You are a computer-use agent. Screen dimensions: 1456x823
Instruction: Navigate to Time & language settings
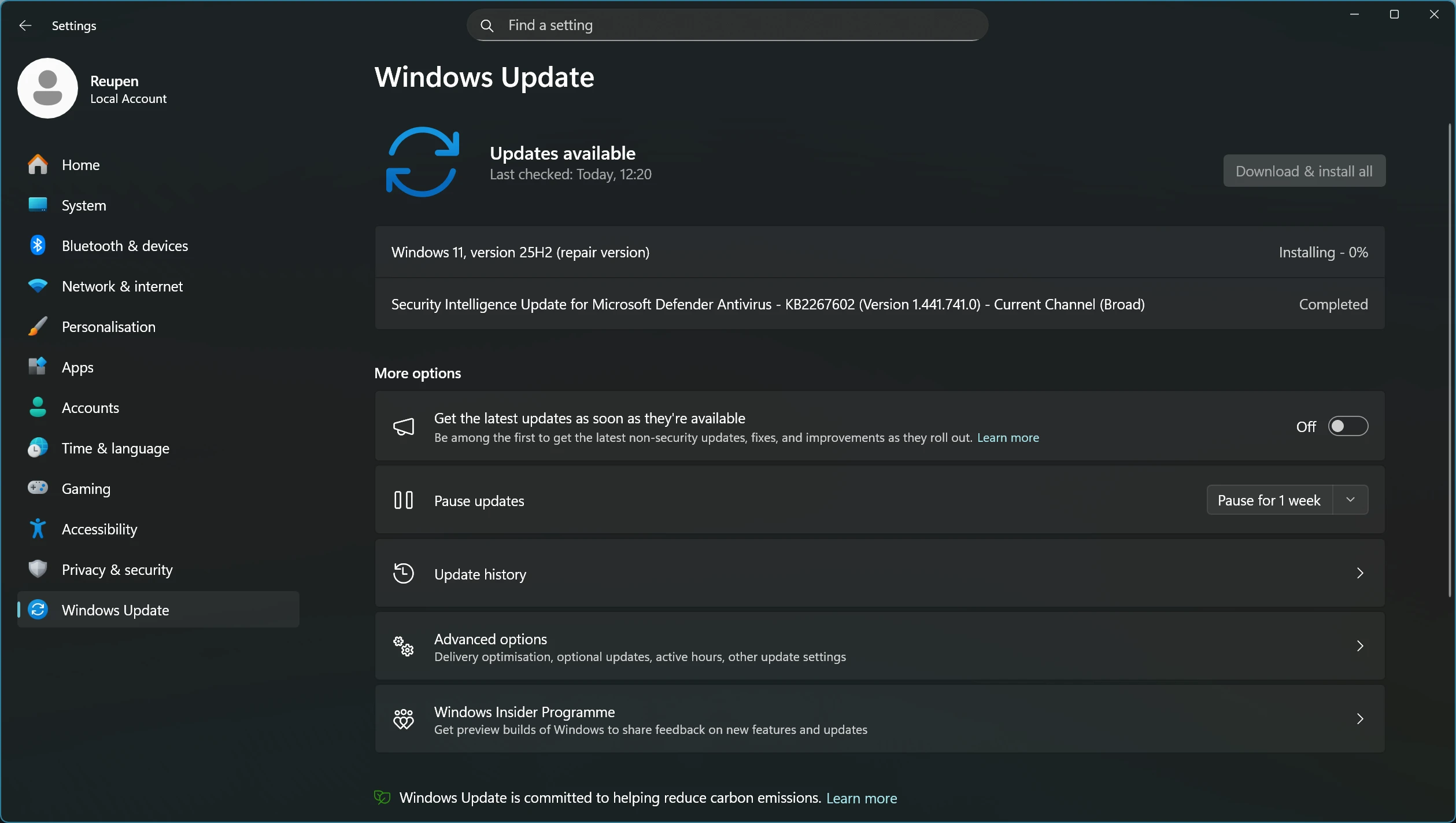tap(115, 448)
